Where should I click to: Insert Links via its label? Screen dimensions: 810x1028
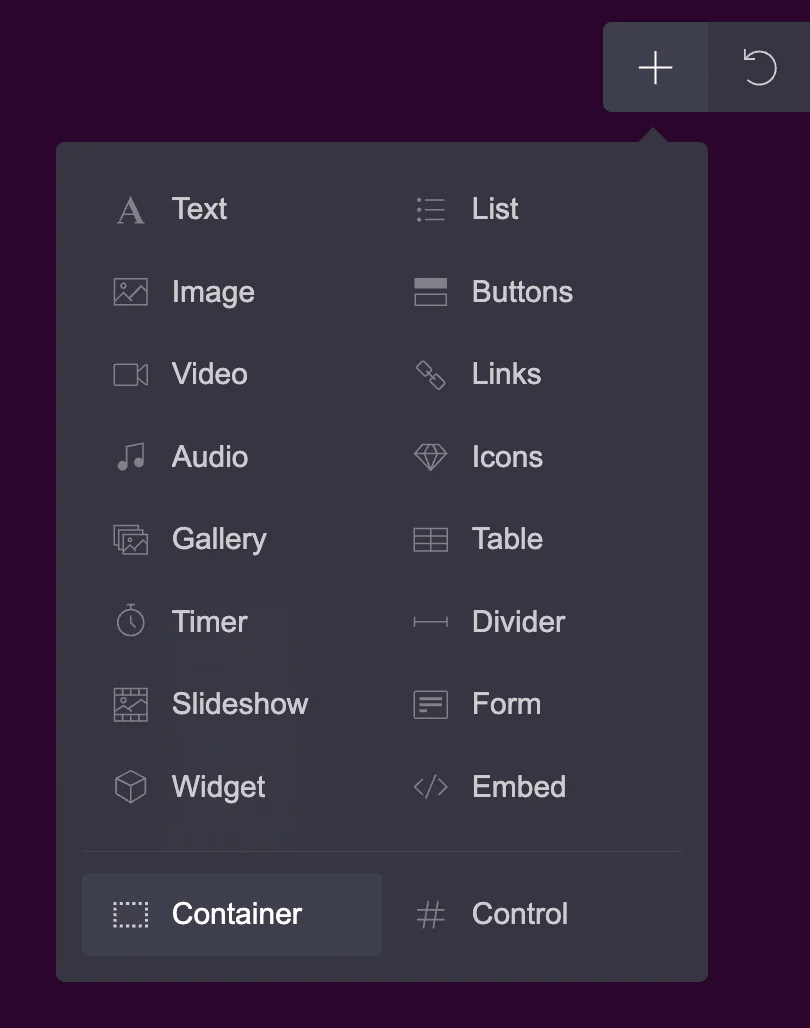pyautogui.click(x=507, y=374)
